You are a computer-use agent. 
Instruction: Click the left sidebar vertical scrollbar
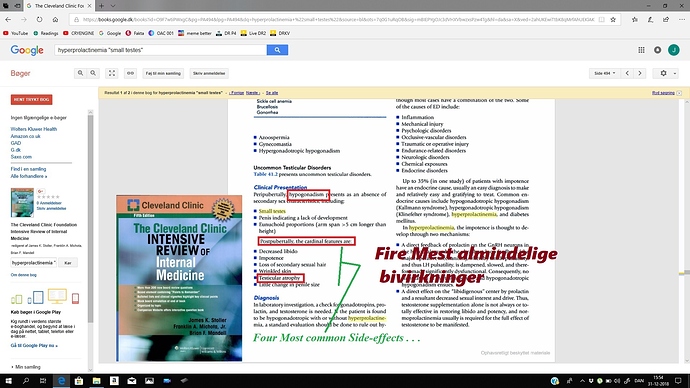91,218
